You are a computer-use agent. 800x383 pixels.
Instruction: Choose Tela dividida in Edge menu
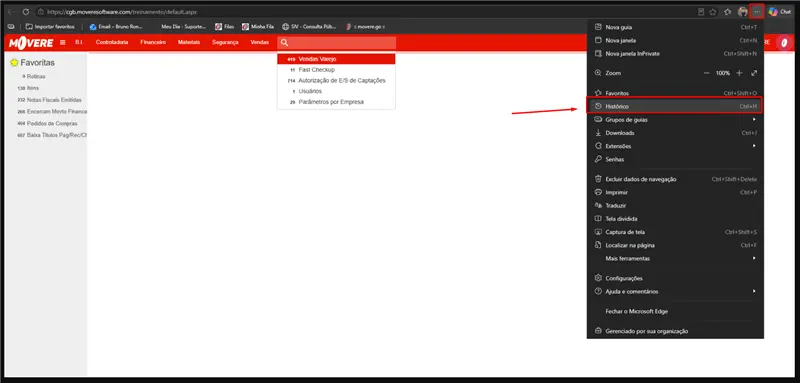pos(675,219)
